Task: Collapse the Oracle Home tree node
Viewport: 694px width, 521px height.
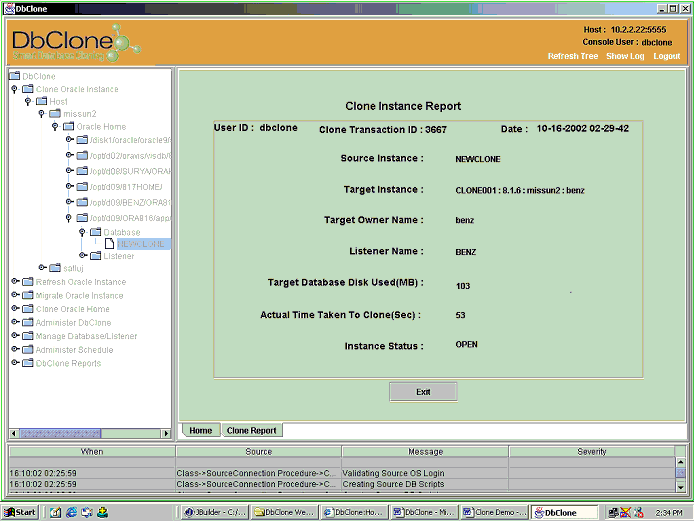Action: point(55,127)
